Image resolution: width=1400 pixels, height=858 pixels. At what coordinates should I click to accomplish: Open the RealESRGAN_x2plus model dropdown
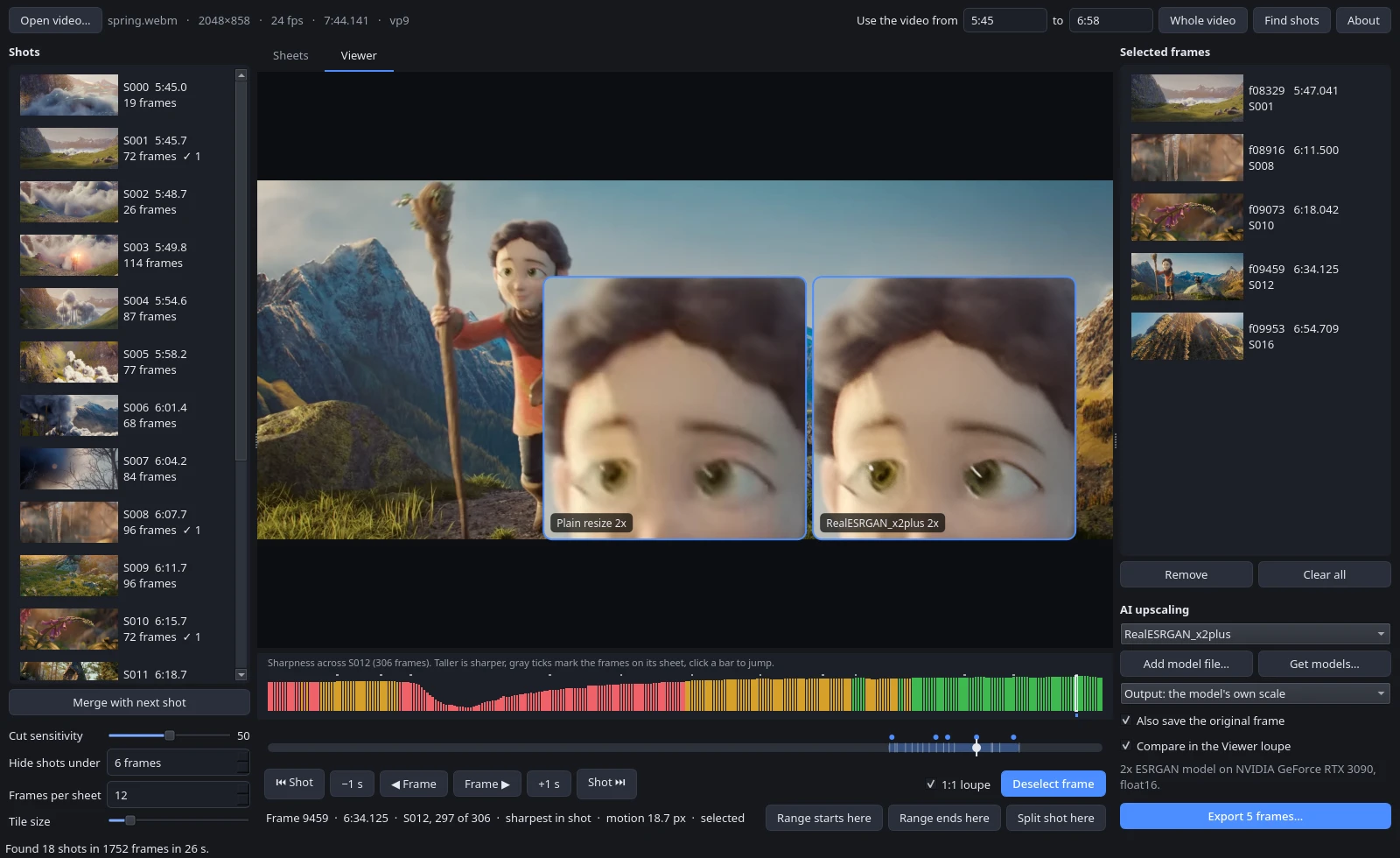[1255, 635]
